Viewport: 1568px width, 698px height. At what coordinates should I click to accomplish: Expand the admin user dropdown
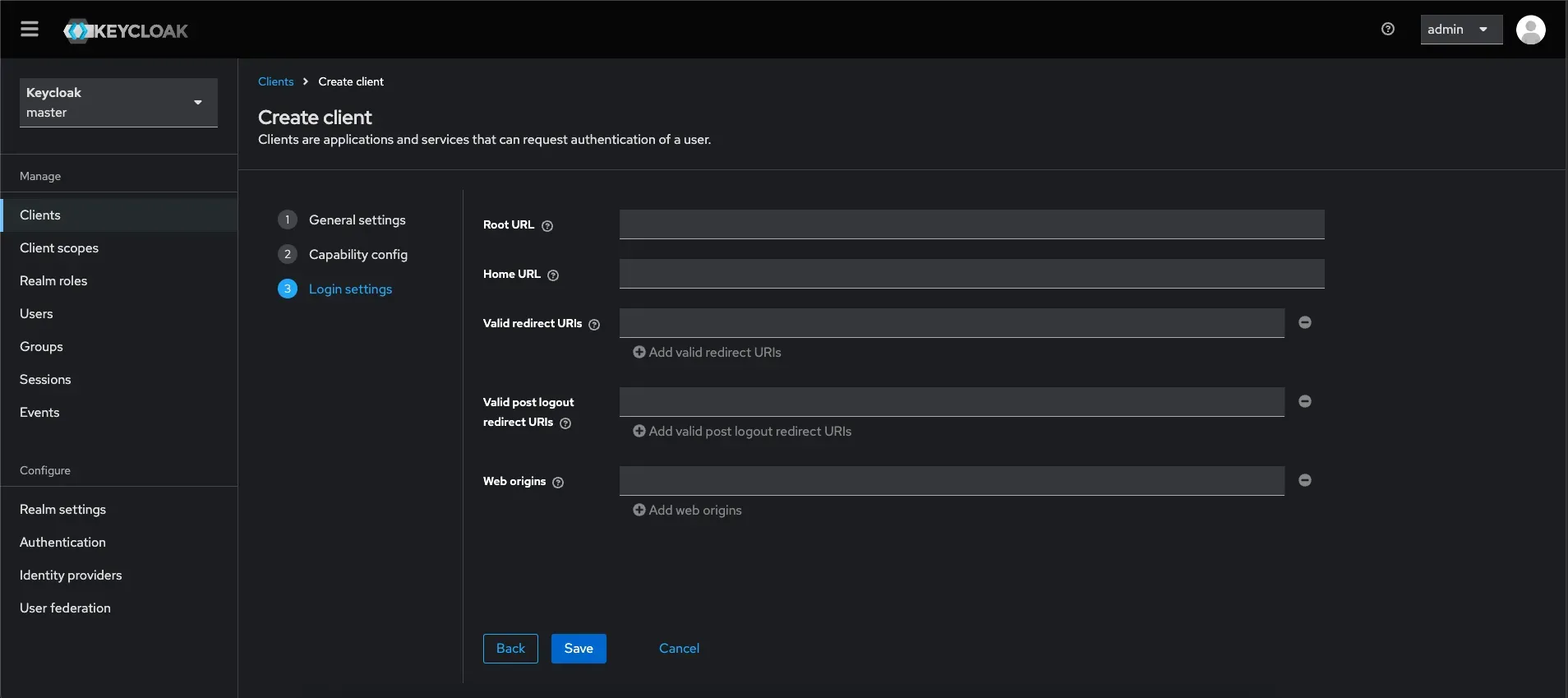point(1460,30)
